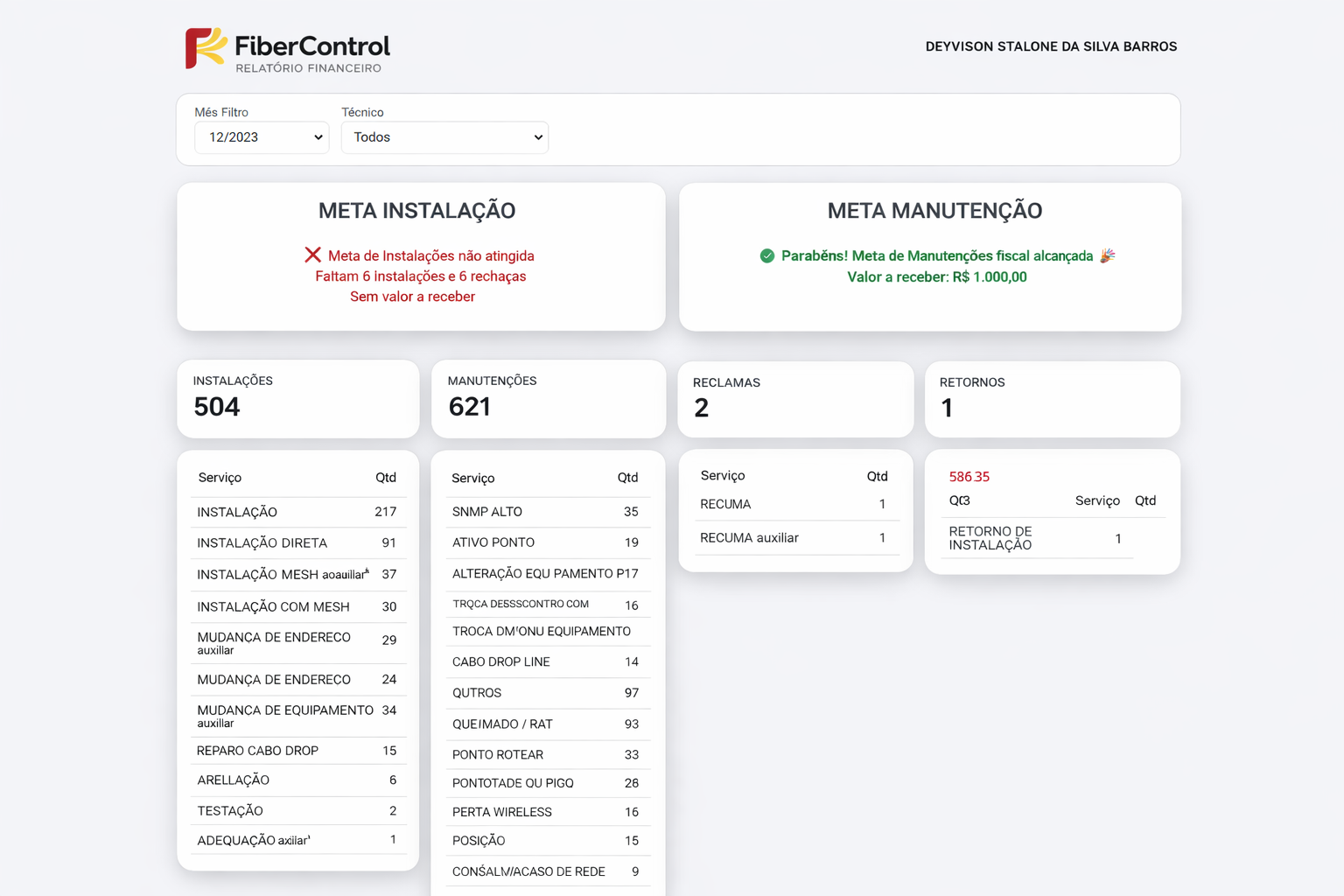The width and height of the screenshot is (1344, 896).
Task: Click the FiberControl logo icon
Action: tap(206, 47)
